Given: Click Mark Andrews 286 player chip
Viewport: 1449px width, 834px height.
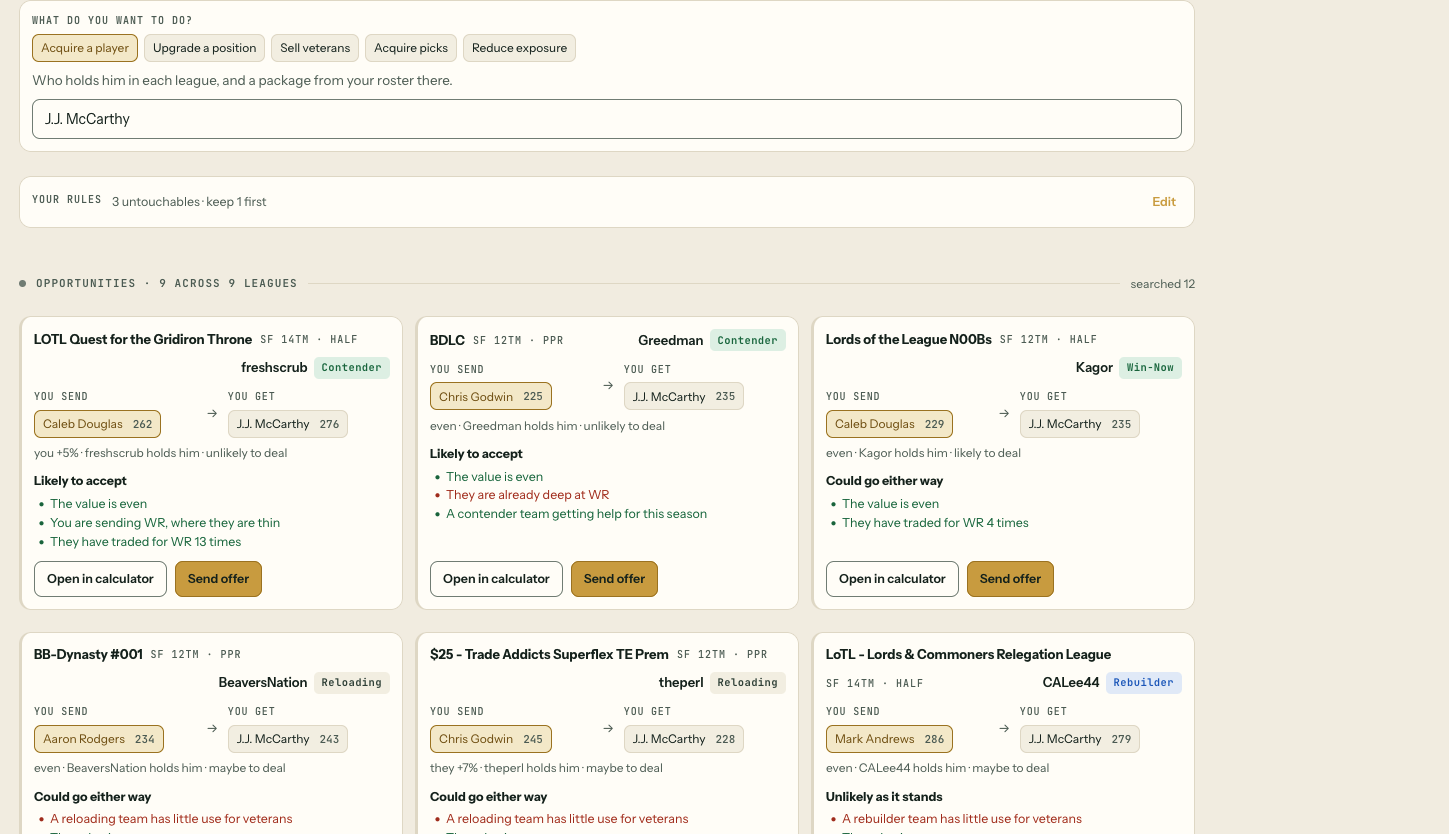Looking at the screenshot, I should 889,739.
